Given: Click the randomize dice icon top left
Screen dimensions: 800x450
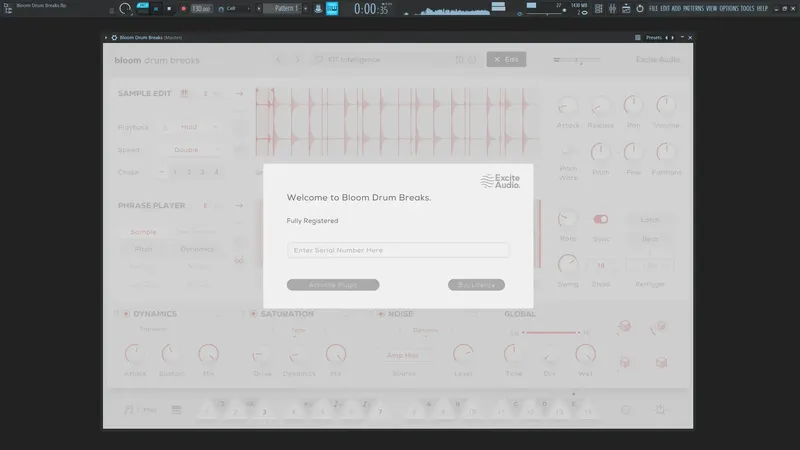Looking at the screenshot, I should pyautogui.click(x=624, y=326).
